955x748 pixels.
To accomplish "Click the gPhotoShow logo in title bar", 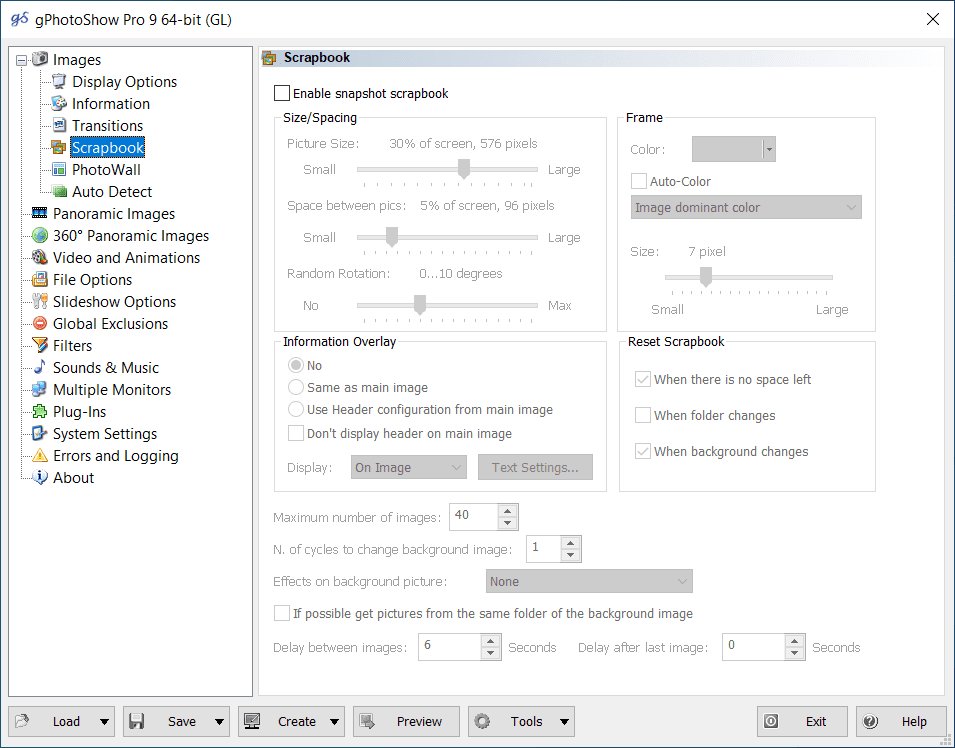I will coord(19,19).
